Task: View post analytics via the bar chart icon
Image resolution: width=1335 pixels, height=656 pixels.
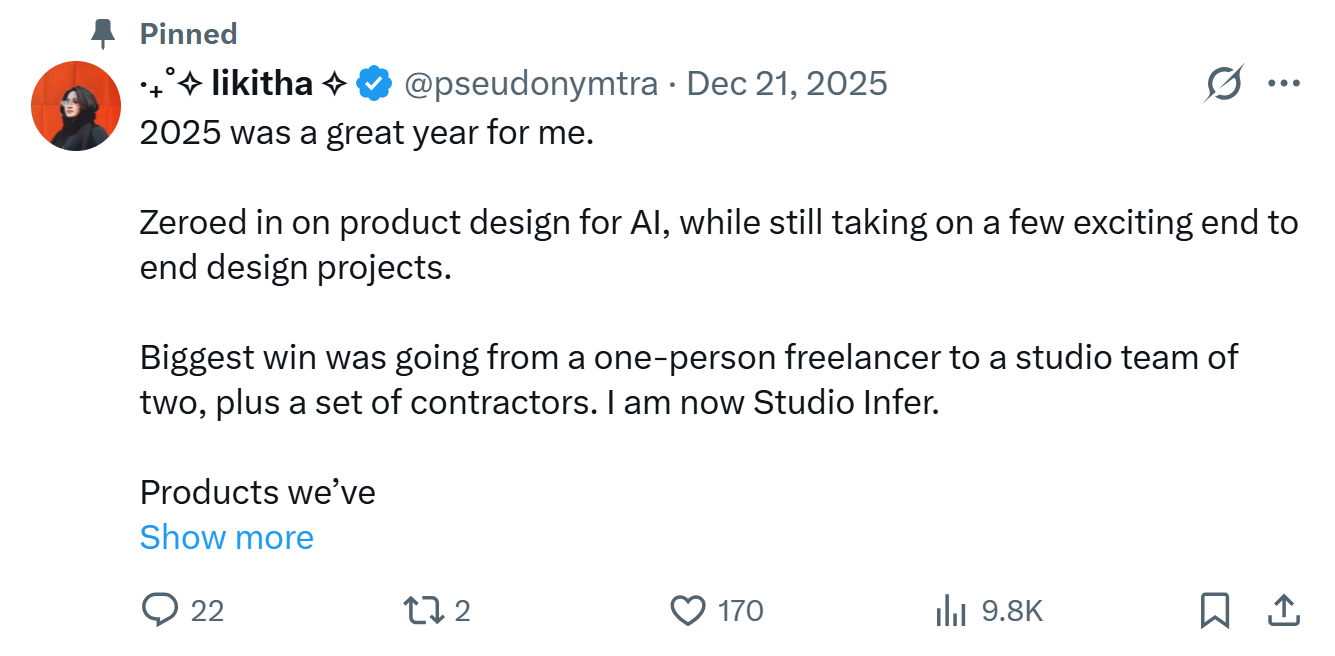Action: (x=949, y=610)
